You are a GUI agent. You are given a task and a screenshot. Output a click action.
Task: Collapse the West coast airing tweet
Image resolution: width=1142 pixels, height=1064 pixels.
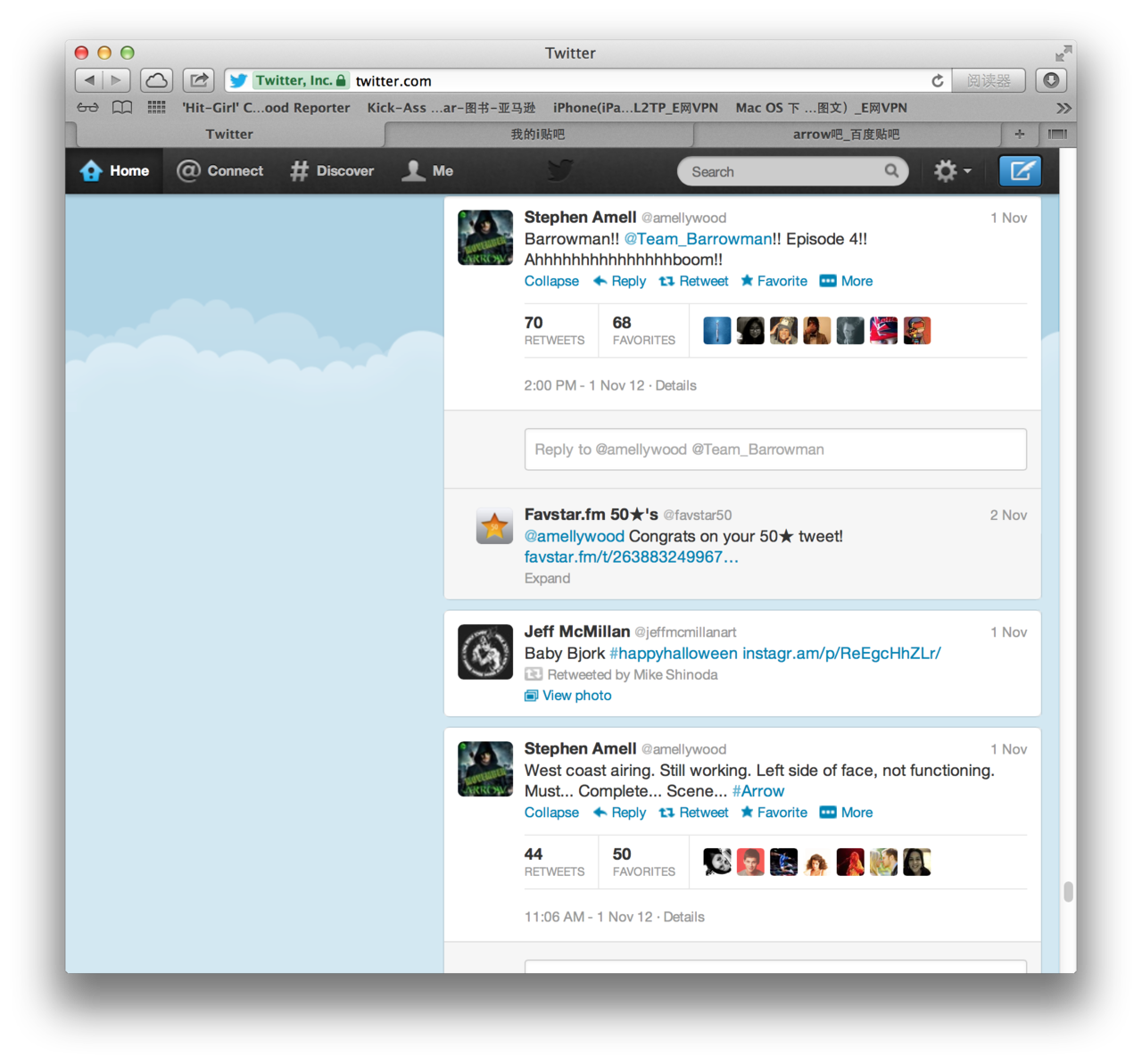(551, 812)
